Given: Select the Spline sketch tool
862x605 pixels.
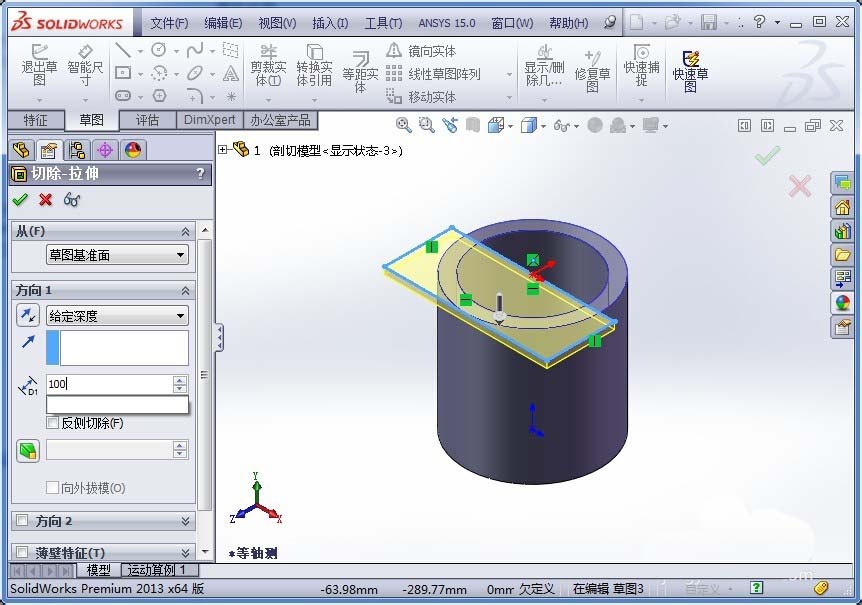Looking at the screenshot, I should 195,51.
